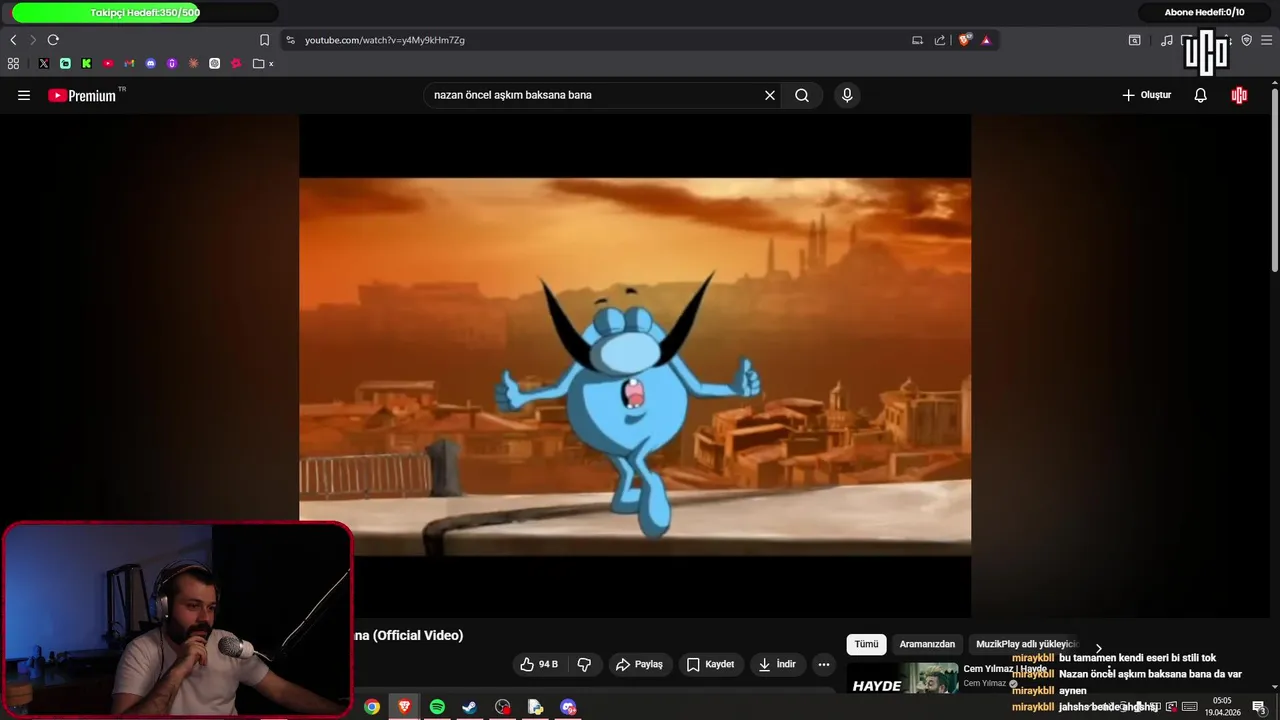Clear the search text with X
The width and height of the screenshot is (1280, 720).
tap(770, 95)
